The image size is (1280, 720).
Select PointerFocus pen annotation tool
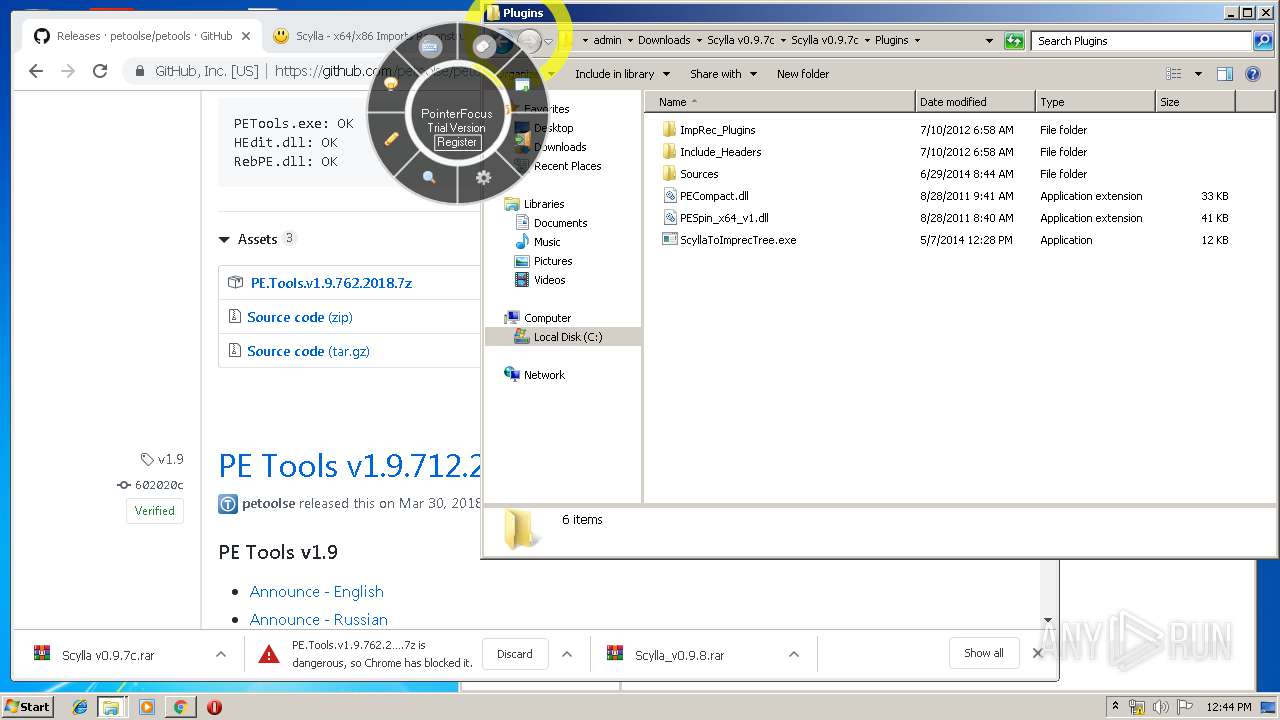pos(392,139)
